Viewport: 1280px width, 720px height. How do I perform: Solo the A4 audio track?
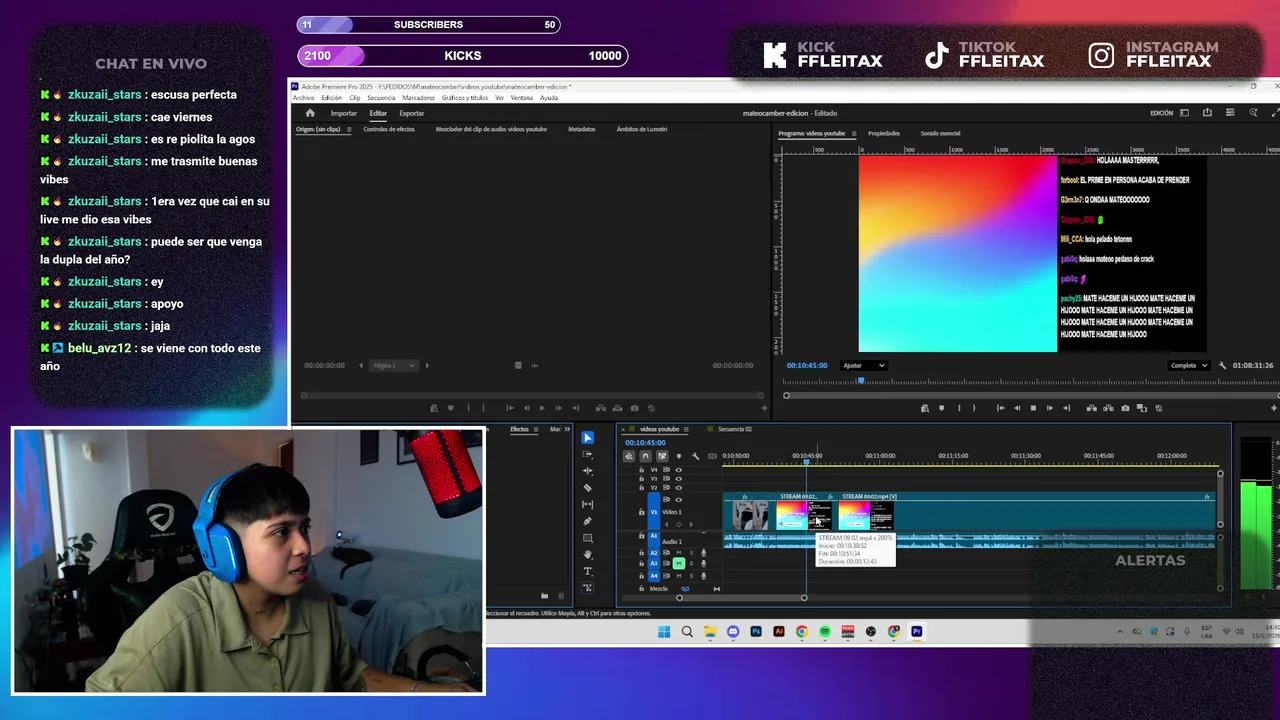coord(690,576)
